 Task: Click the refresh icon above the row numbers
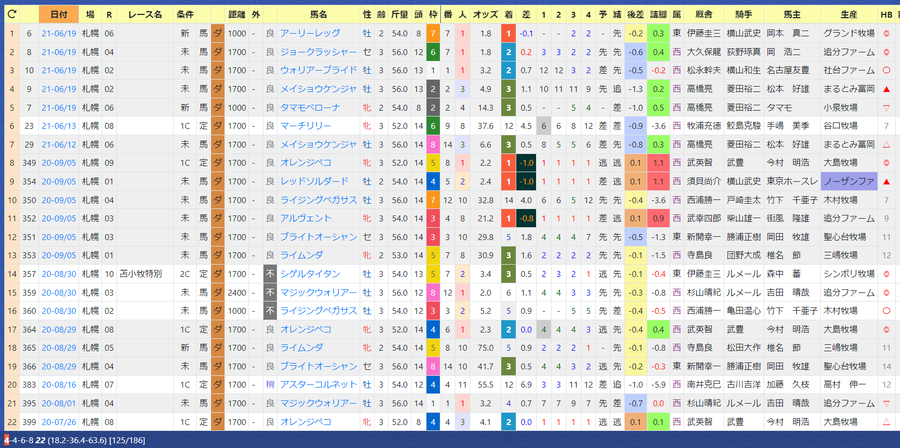(x=11, y=12)
